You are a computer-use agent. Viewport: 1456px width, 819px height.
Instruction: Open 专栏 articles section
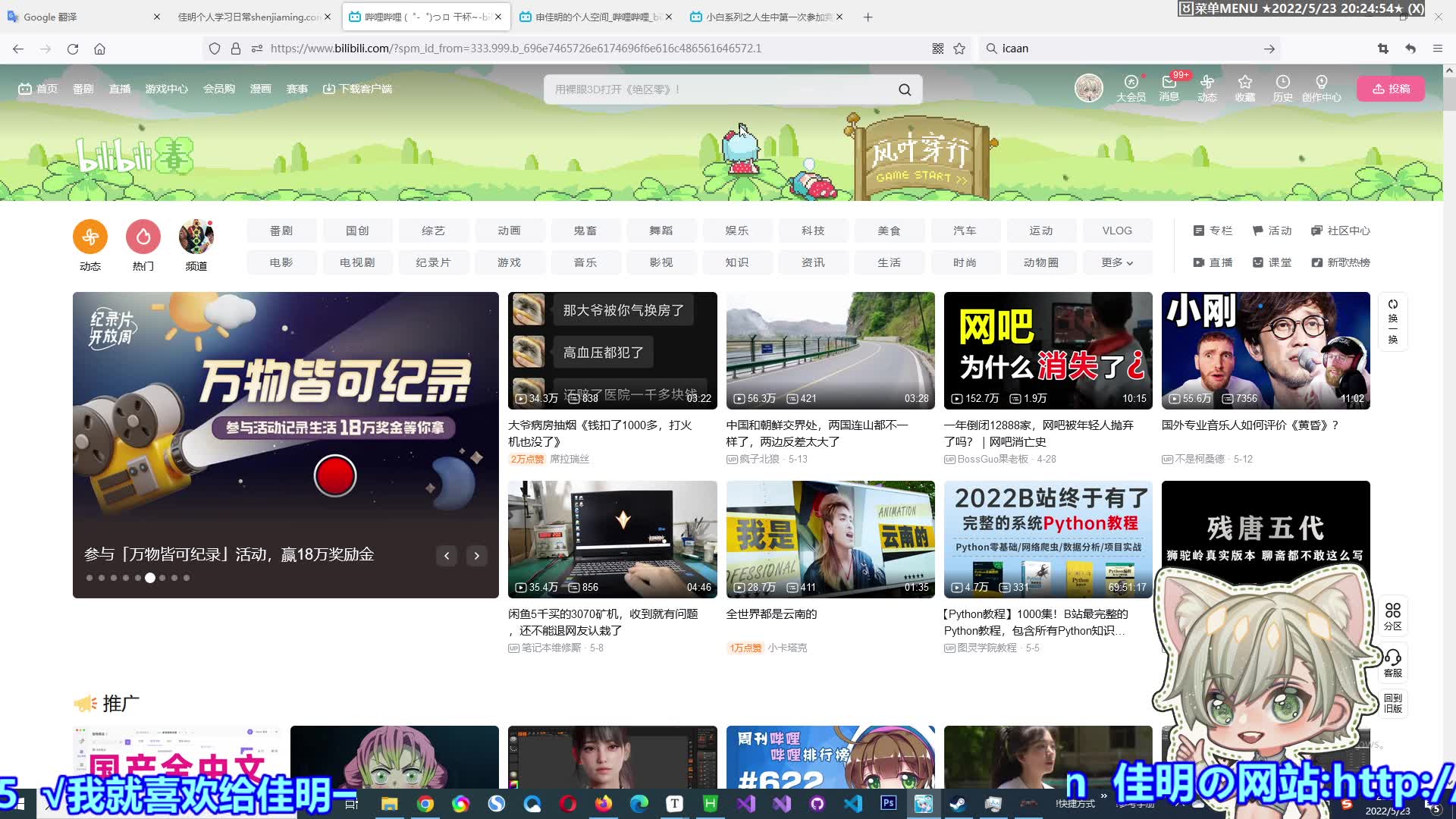pyautogui.click(x=1213, y=231)
